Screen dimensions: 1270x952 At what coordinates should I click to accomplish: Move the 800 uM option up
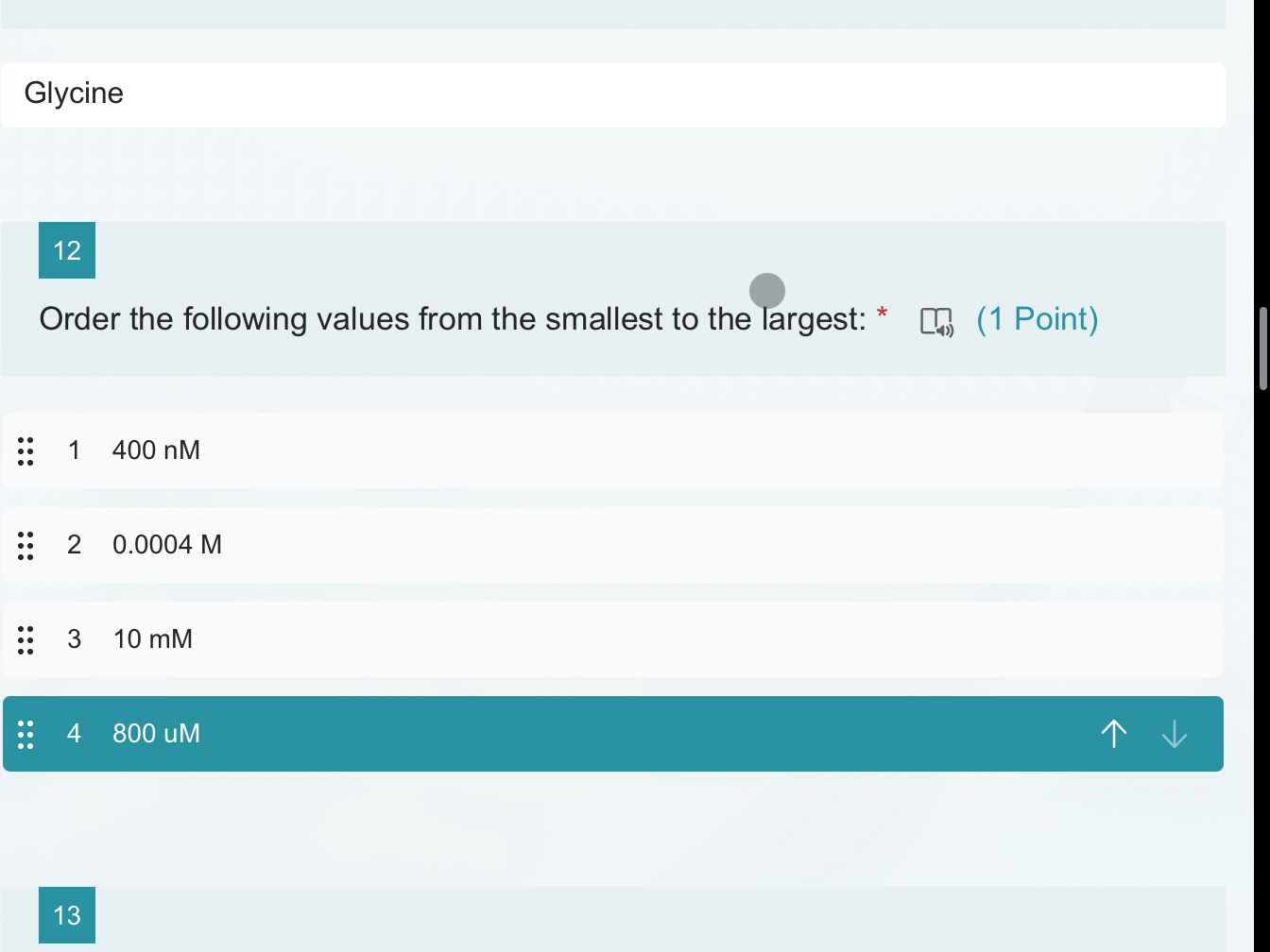(x=1113, y=734)
